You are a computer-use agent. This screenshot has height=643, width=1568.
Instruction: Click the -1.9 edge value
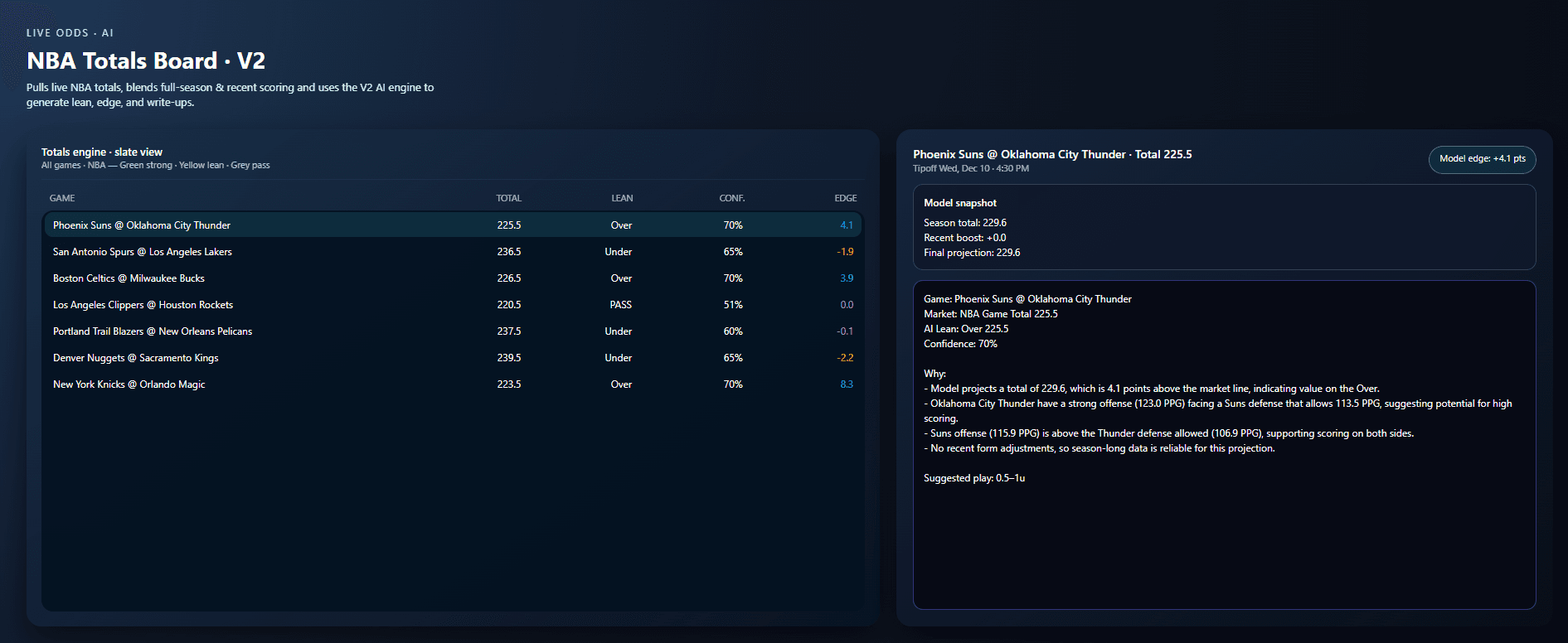(x=845, y=252)
